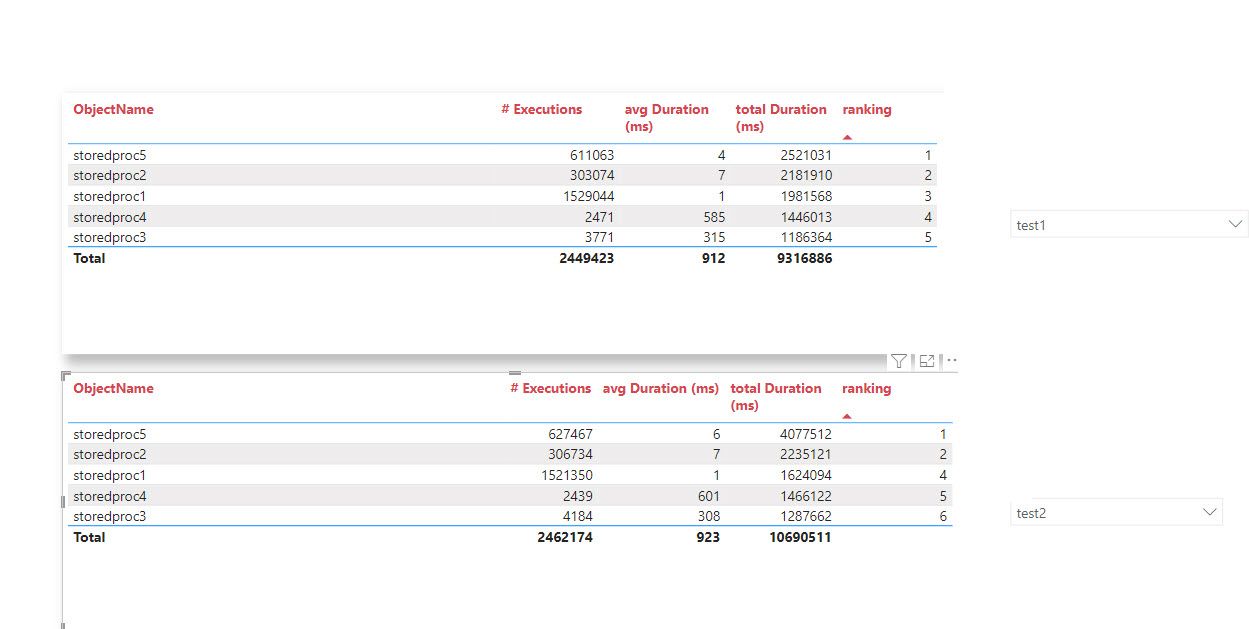Click avg duration value 601

point(707,496)
